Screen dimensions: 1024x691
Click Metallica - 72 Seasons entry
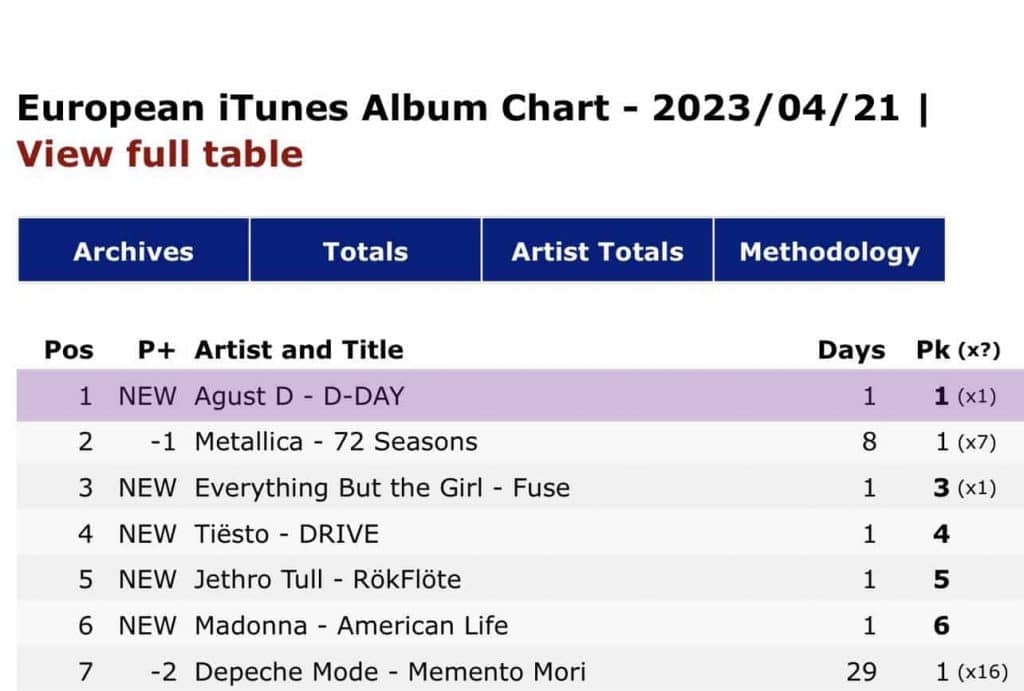[x=336, y=442]
